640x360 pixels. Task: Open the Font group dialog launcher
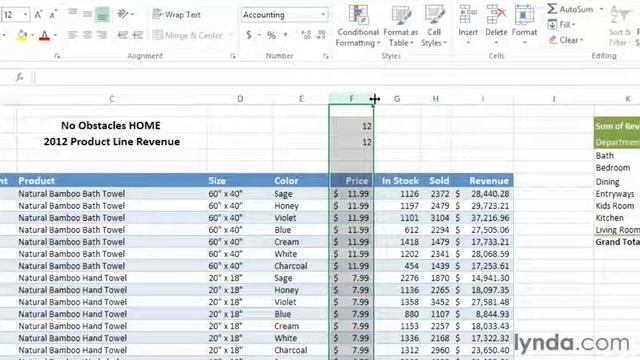[57, 56]
